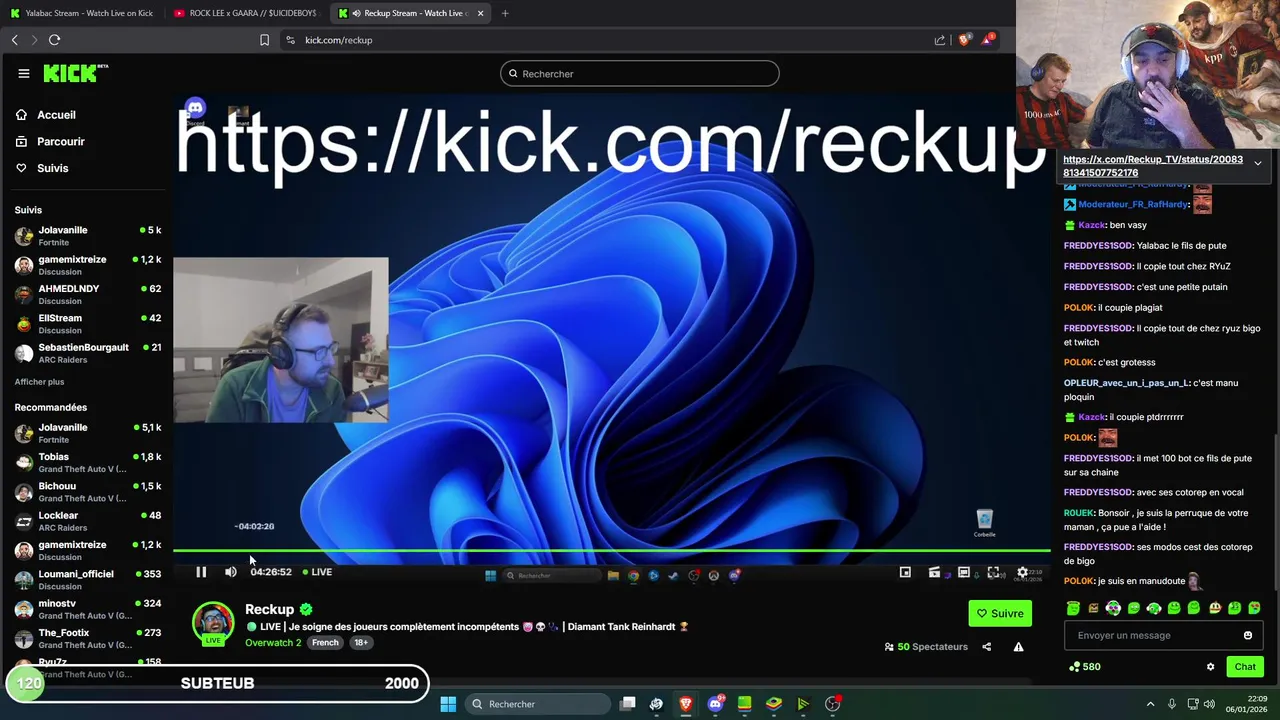Screen dimensions: 1280x720
Task: Show hidden system tray icons
Action: (x=1150, y=704)
